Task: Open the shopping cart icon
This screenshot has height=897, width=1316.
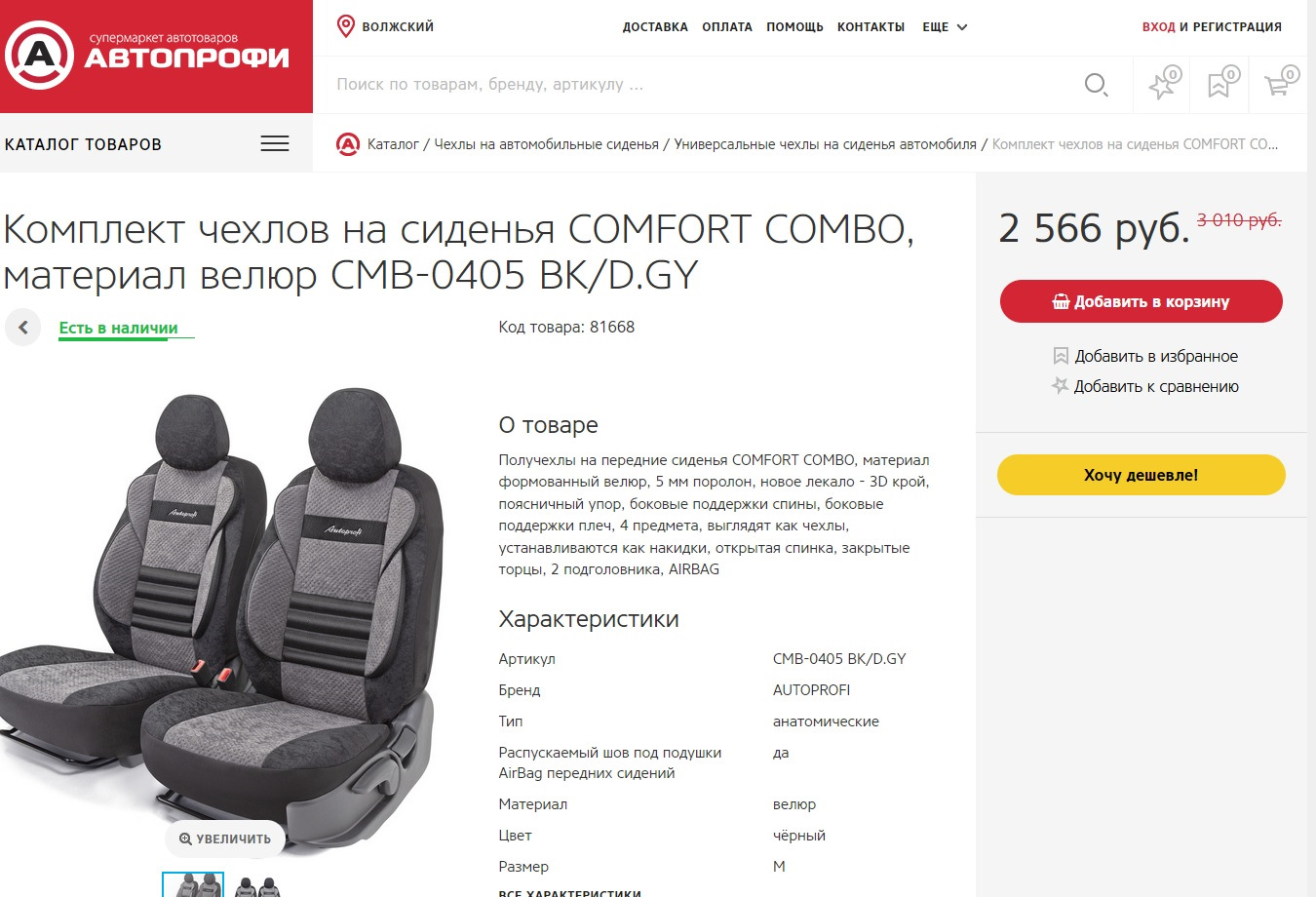Action: [x=1279, y=84]
